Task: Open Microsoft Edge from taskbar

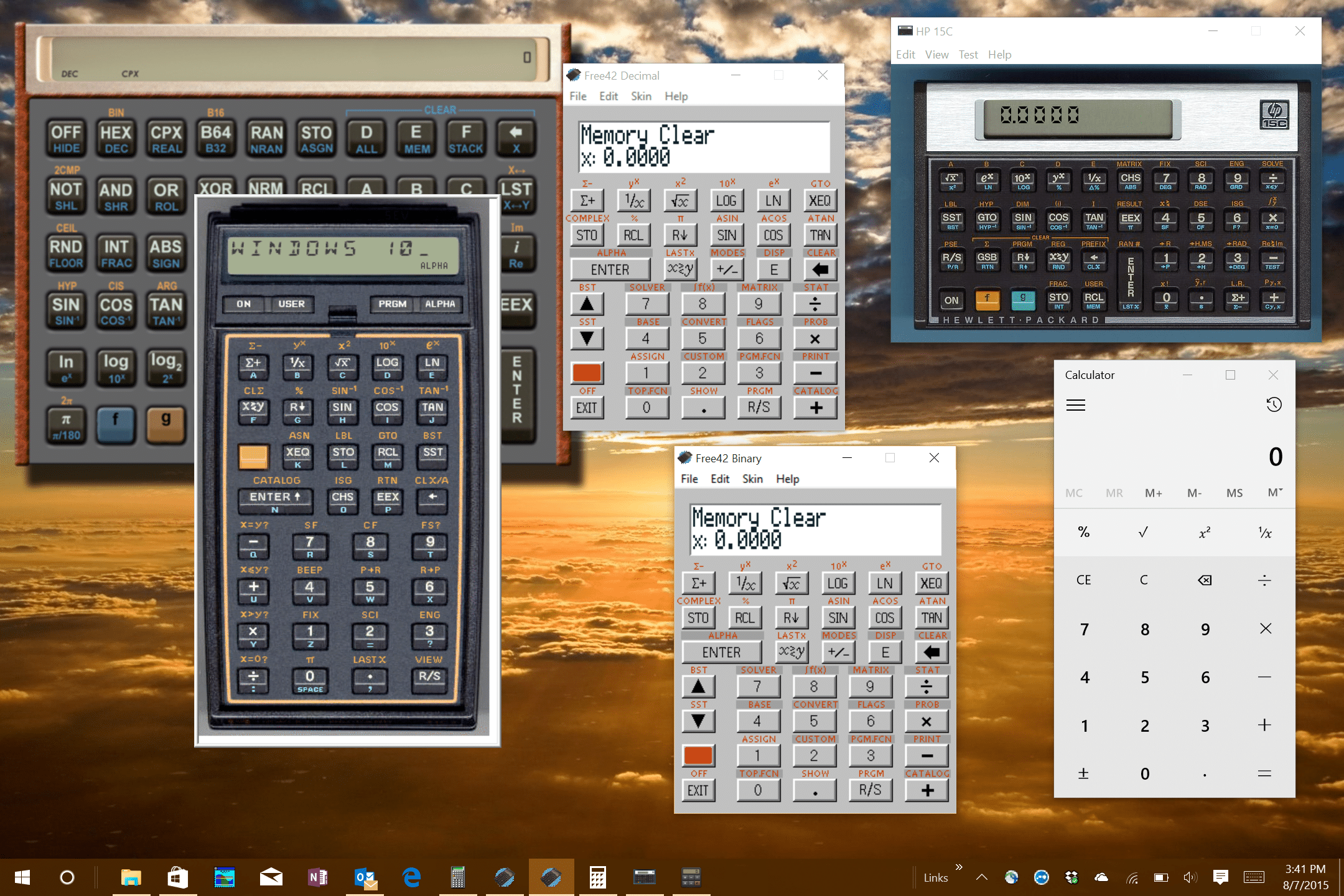Action: 411,877
